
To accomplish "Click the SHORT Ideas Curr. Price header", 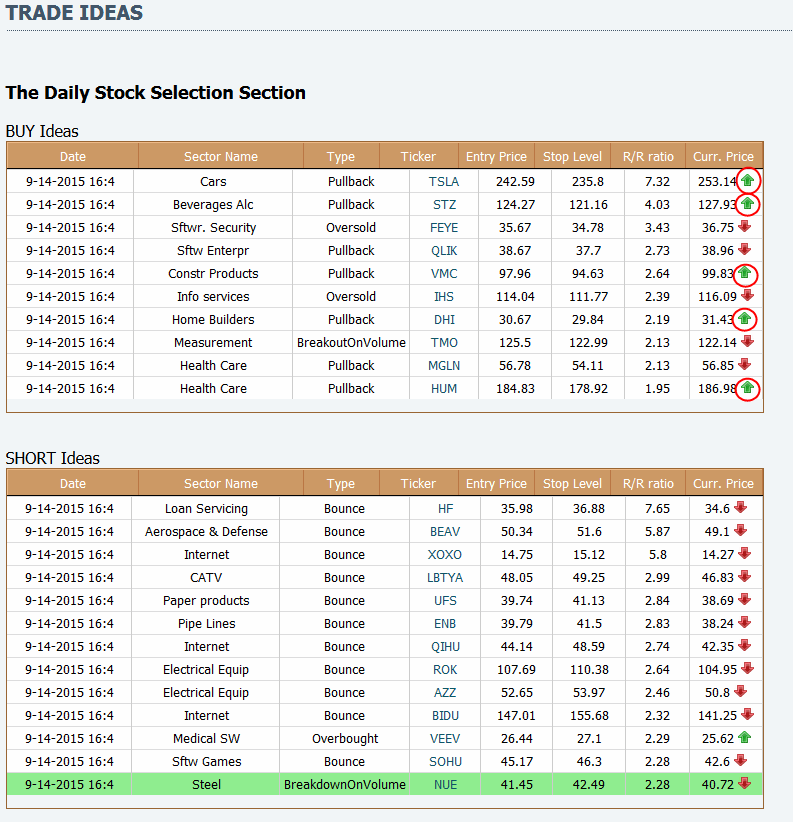I will point(723,483).
